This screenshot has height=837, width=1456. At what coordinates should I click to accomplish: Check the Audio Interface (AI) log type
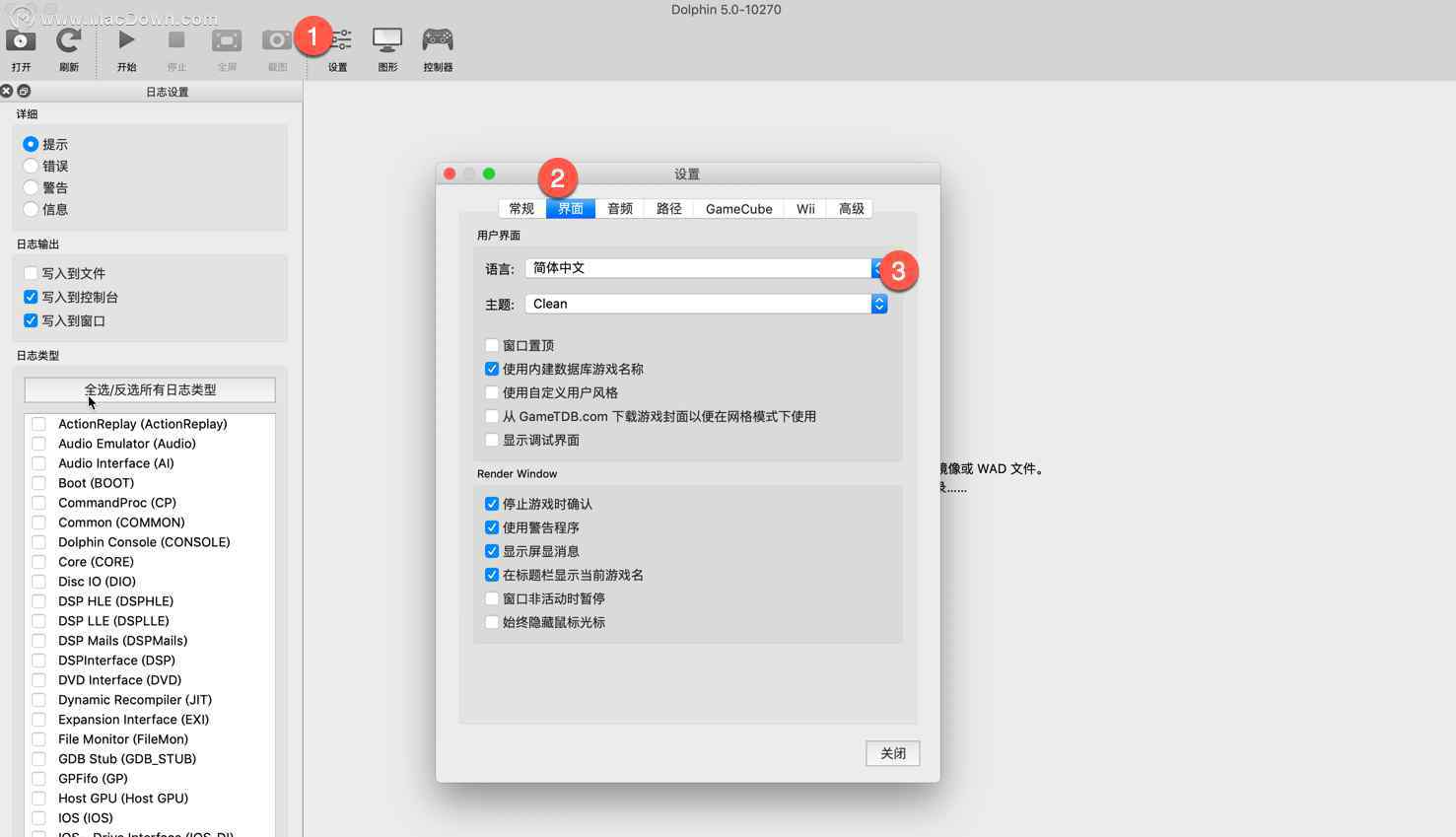38,463
